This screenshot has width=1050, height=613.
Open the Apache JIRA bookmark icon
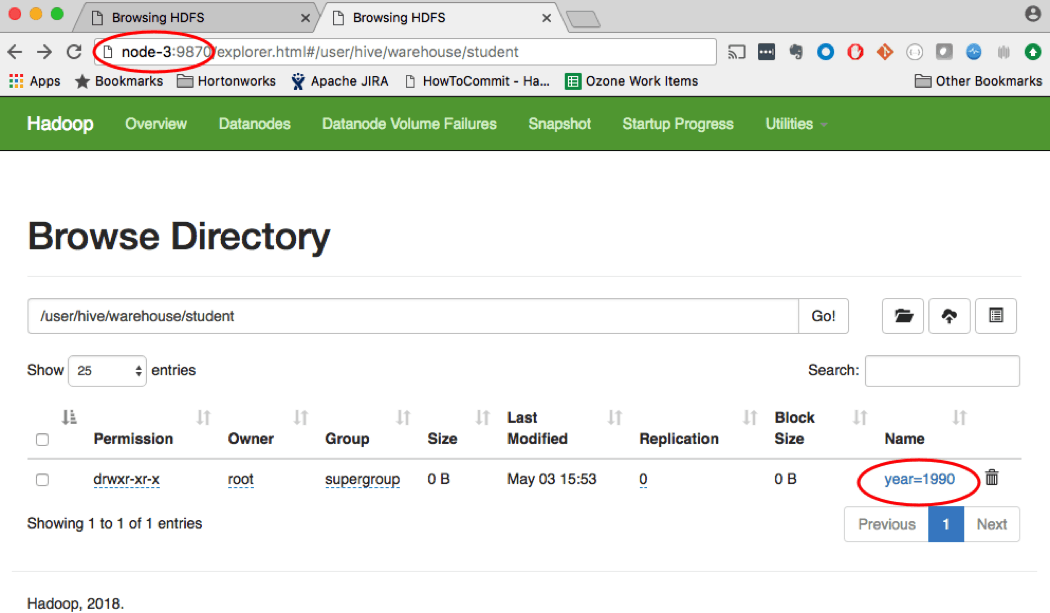click(x=297, y=81)
